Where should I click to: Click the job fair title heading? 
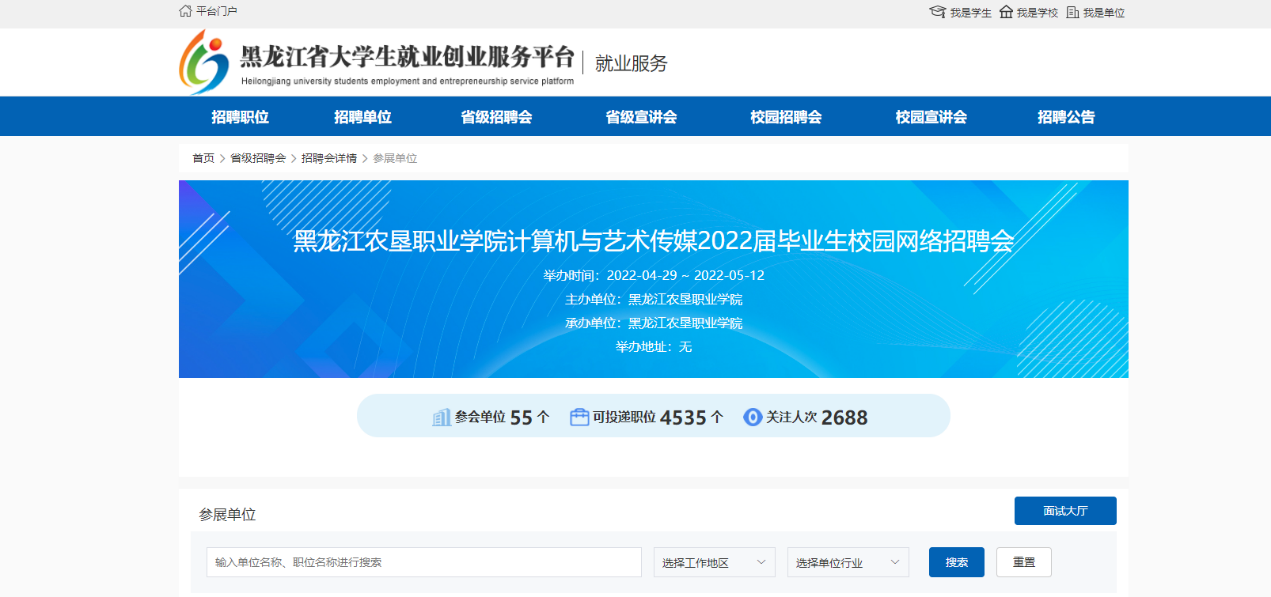point(654,241)
